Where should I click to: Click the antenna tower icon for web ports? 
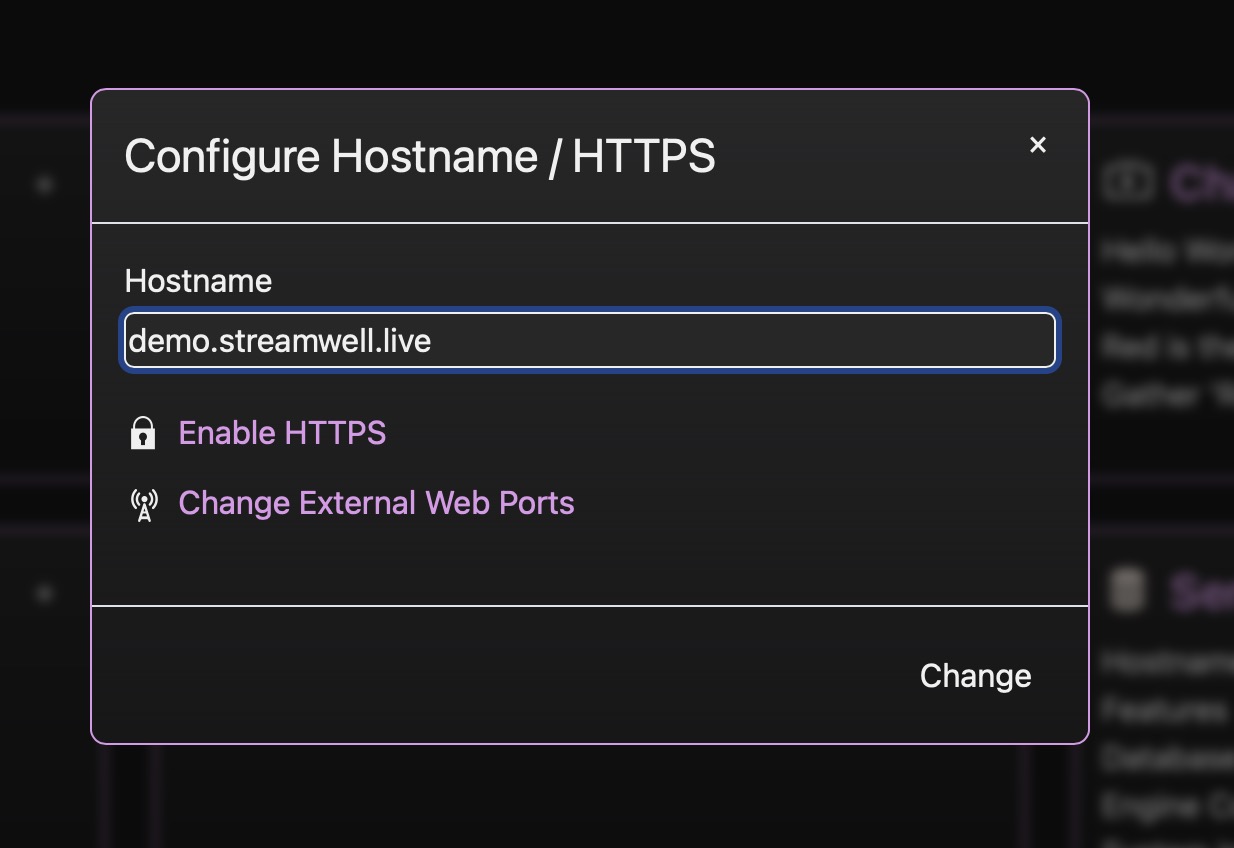tap(144, 504)
